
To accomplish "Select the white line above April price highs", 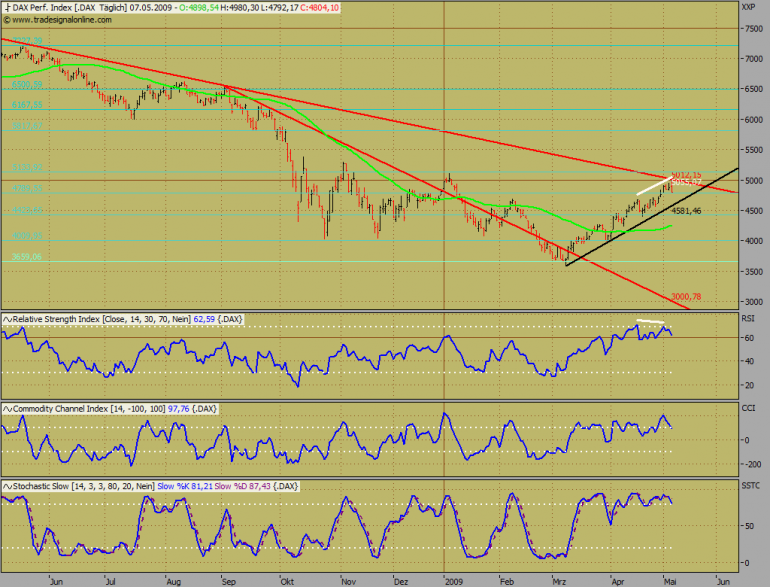I will pos(653,186).
